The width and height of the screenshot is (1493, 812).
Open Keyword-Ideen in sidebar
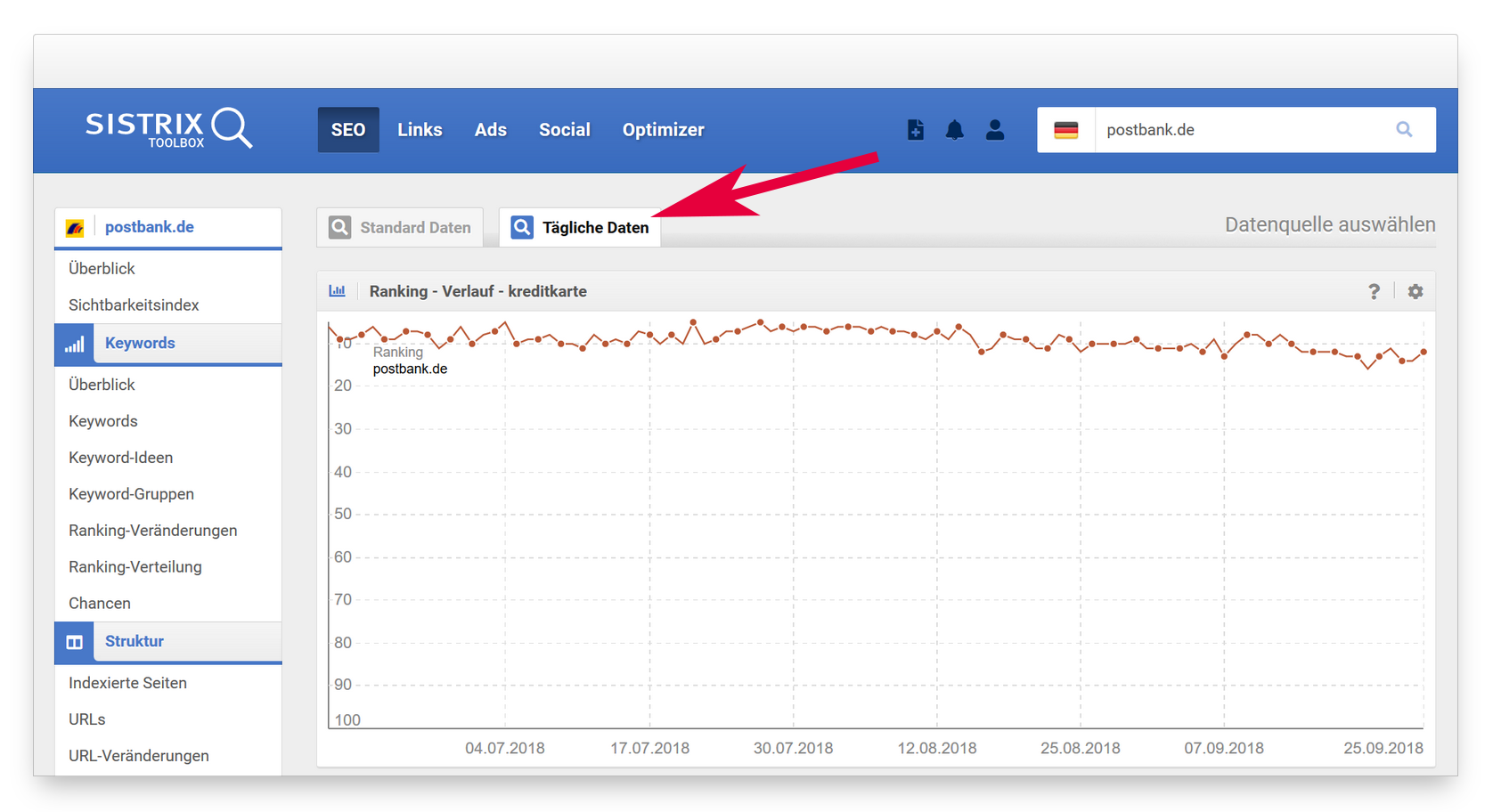coord(120,458)
